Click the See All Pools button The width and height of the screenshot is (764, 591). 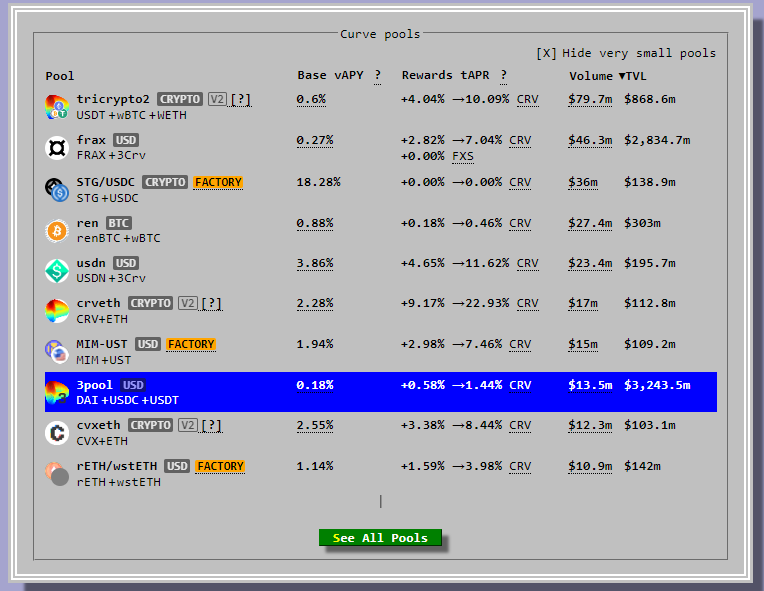pos(380,538)
